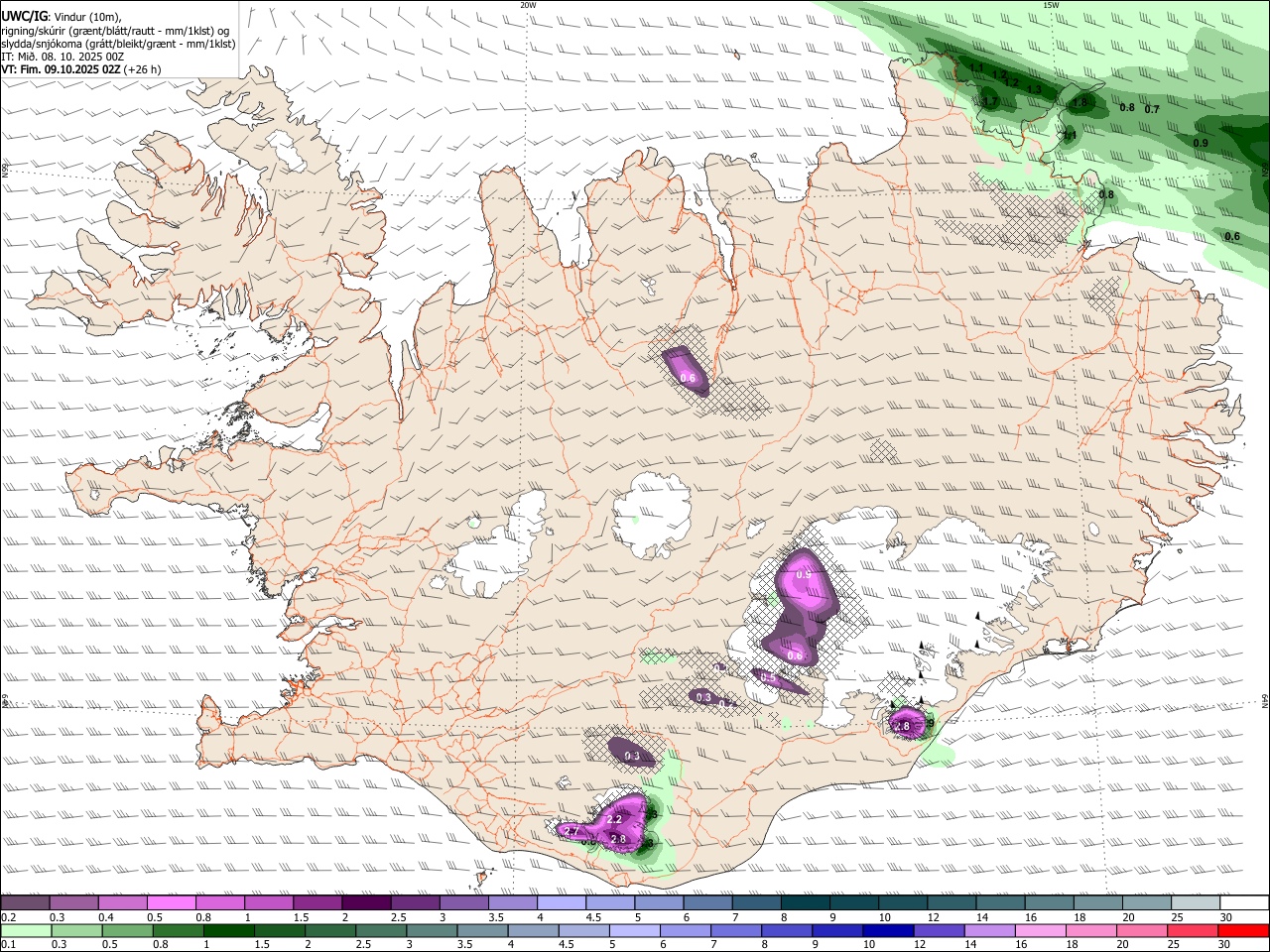Click the 'IT: Mið. 08. 10. 2025 00Z' line
This screenshot has height=952, width=1270.
click(x=63, y=57)
